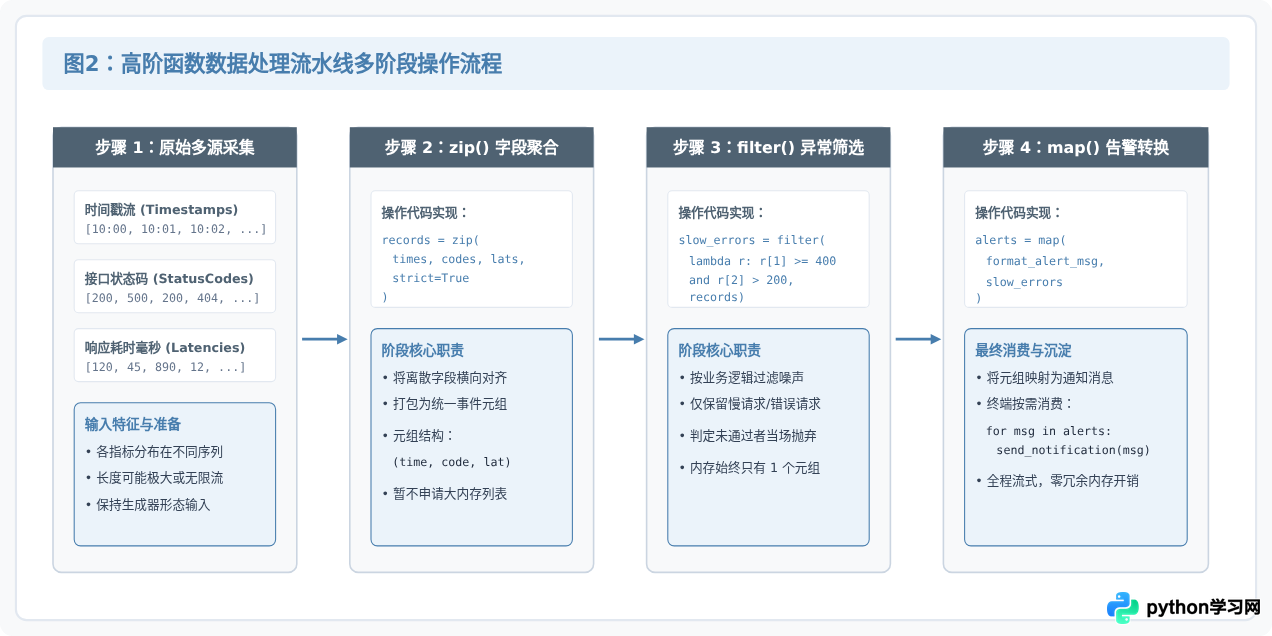Click bullet '判定未通过者当场抛弃'
This screenshot has height=636, width=1272.
click(748, 436)
